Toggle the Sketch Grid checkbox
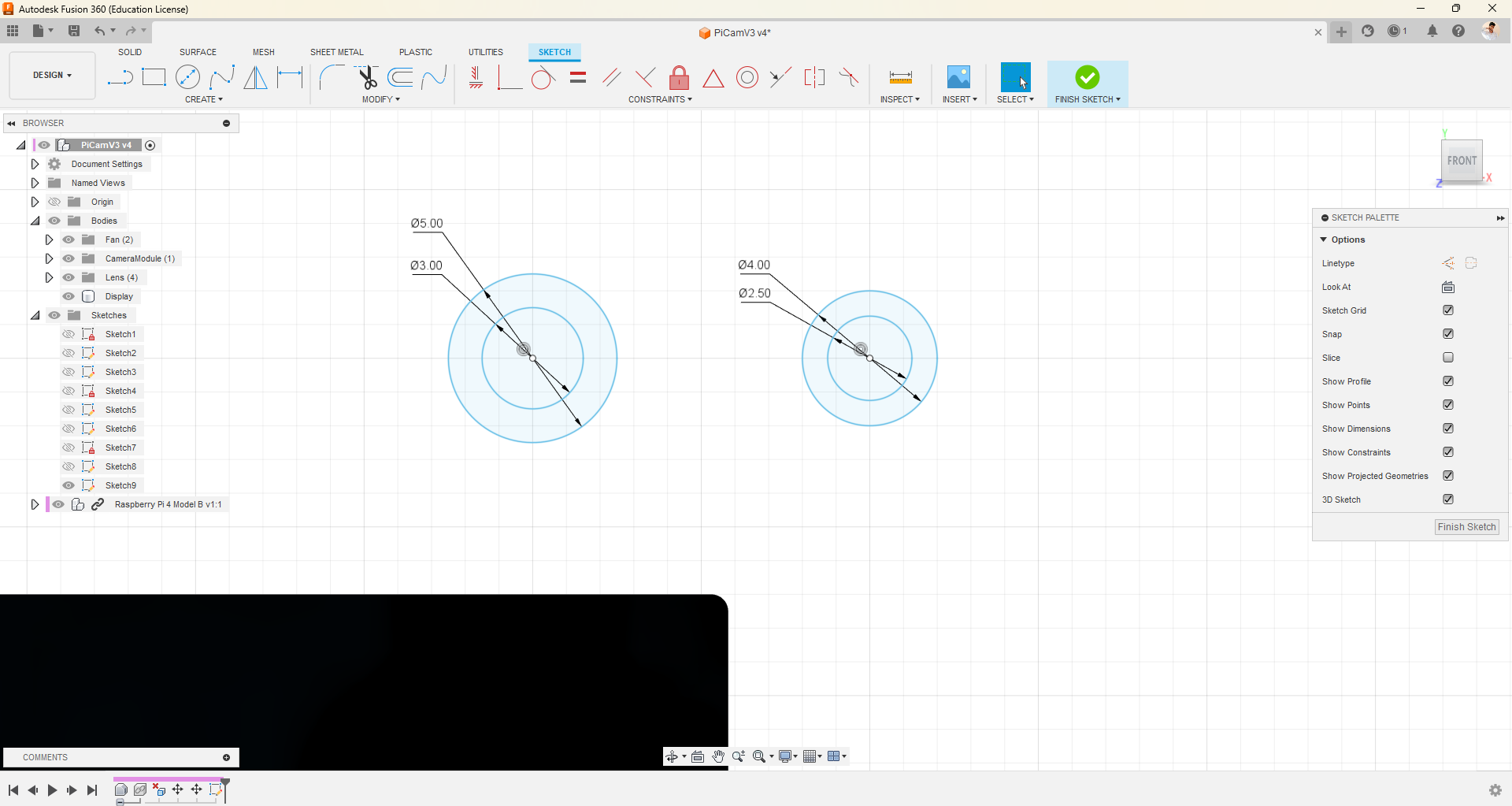The width and height of the screenshot is (1512, 806). (x=1448, y=310)
